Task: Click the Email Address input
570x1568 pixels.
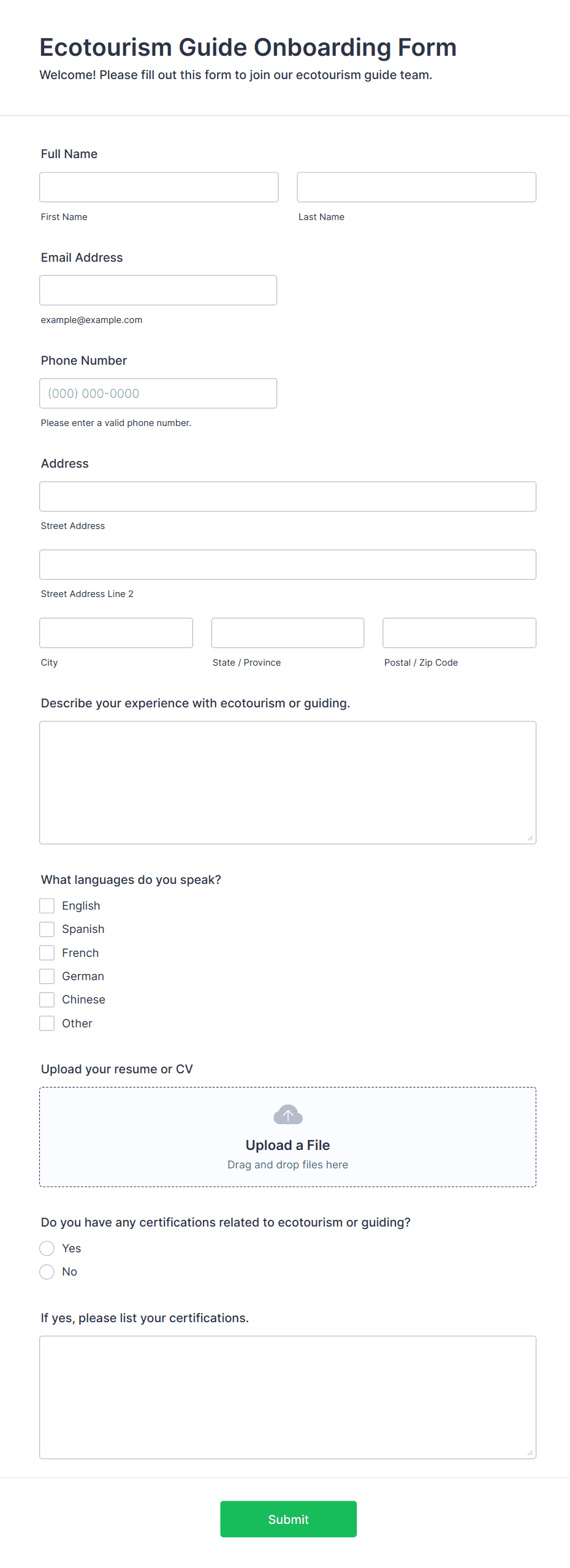Action: [158, 290]
